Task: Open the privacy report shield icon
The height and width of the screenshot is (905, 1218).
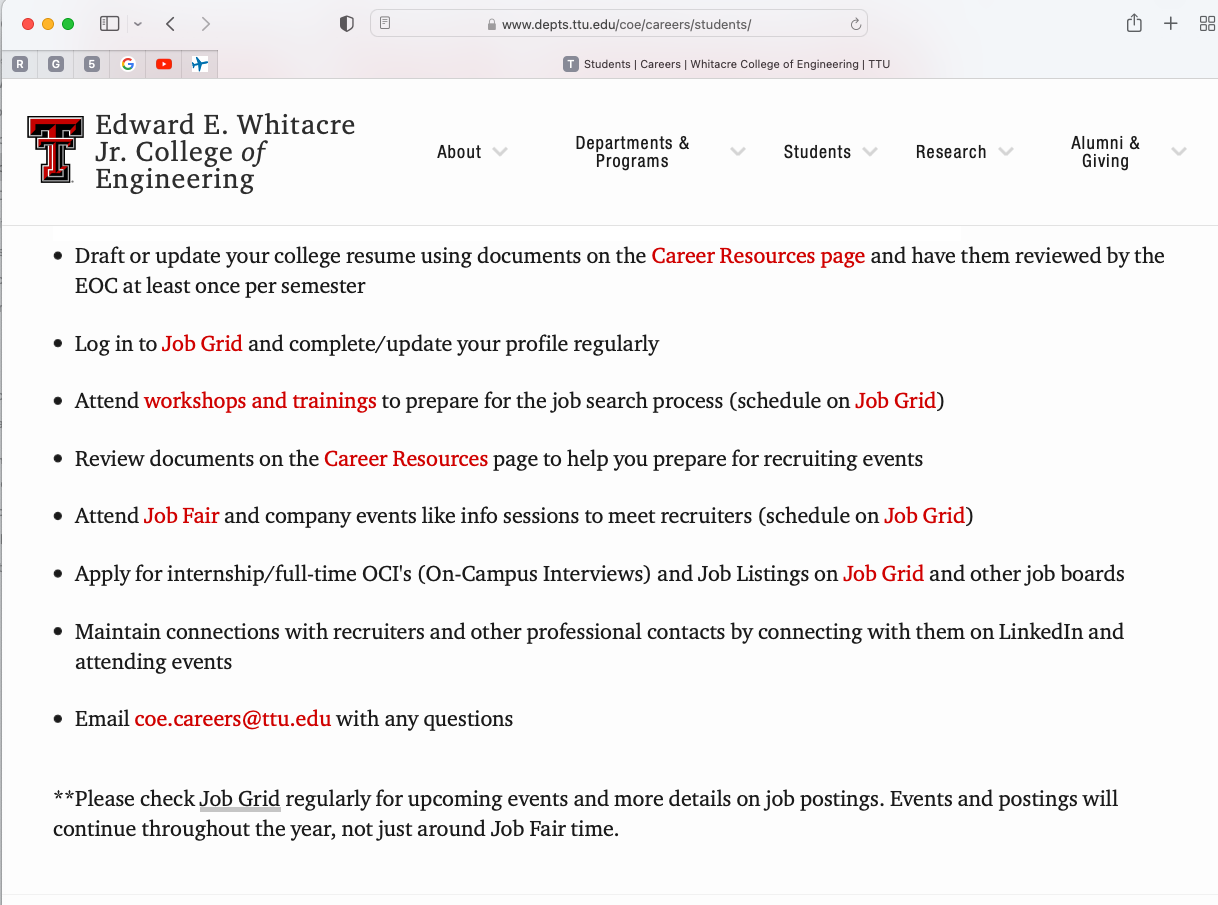Action: [347, 24]
